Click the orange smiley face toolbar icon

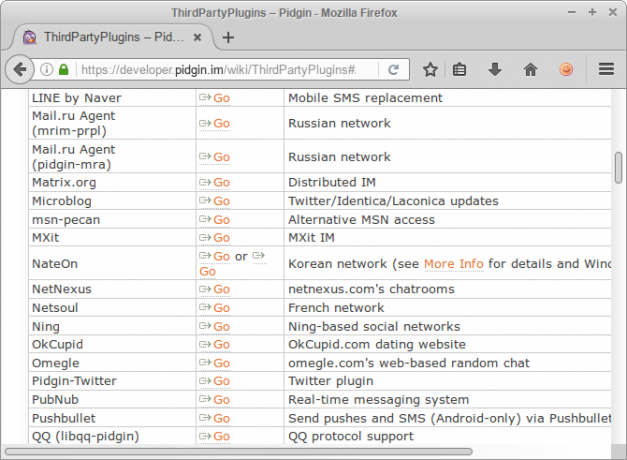[x=566, y=70]
